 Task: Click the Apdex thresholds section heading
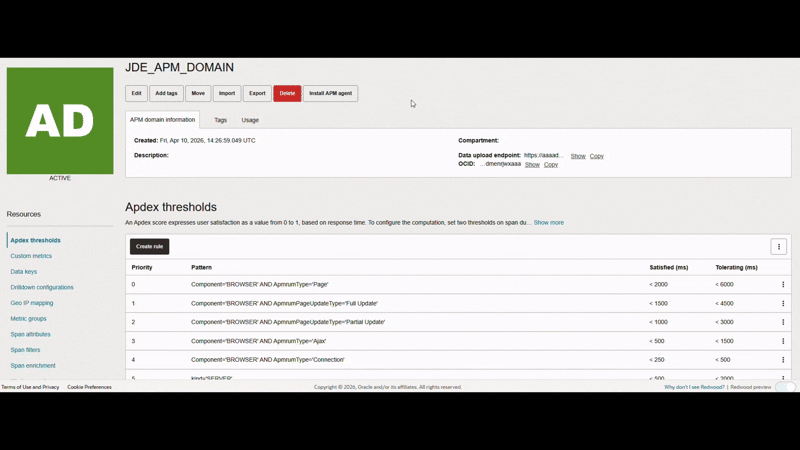tap(171, 207)
